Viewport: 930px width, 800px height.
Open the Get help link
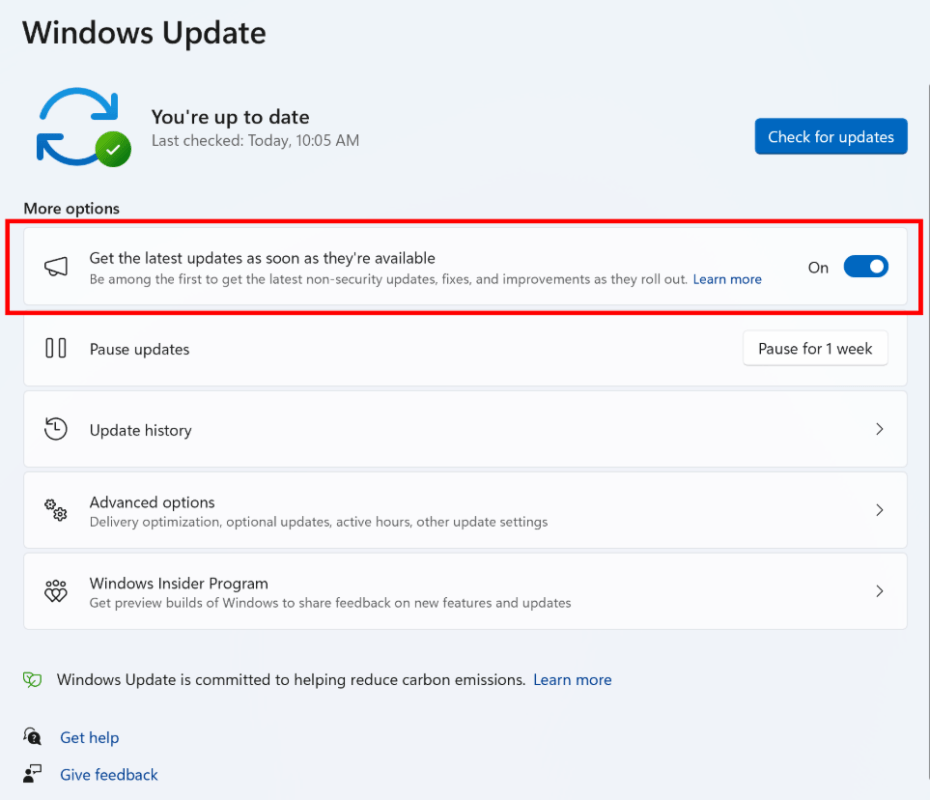tap(90, 737)
